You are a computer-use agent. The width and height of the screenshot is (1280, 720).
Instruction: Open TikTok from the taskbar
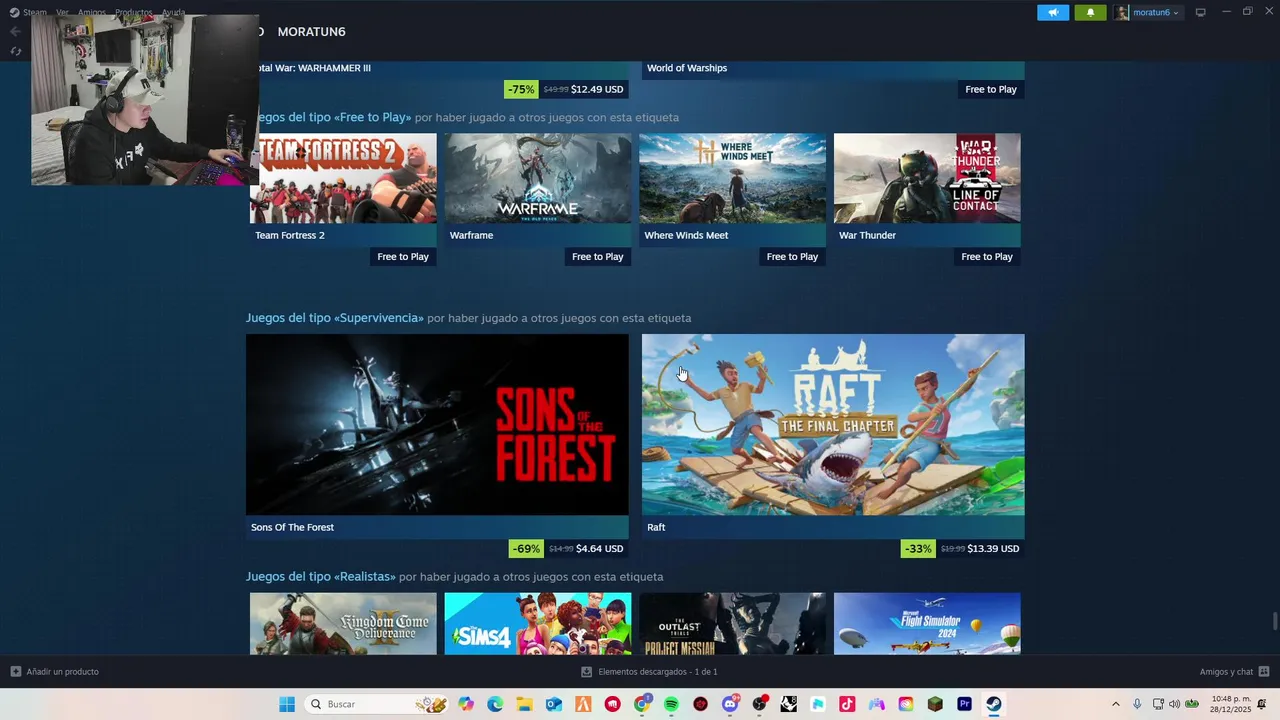pos(847,704)
